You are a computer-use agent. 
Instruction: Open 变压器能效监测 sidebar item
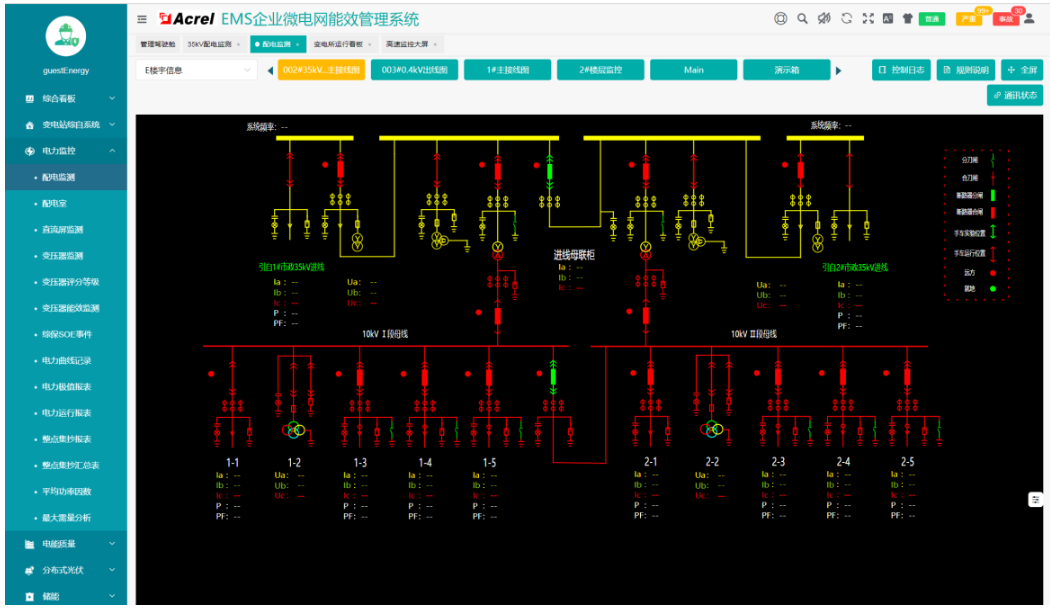point(66,308)
